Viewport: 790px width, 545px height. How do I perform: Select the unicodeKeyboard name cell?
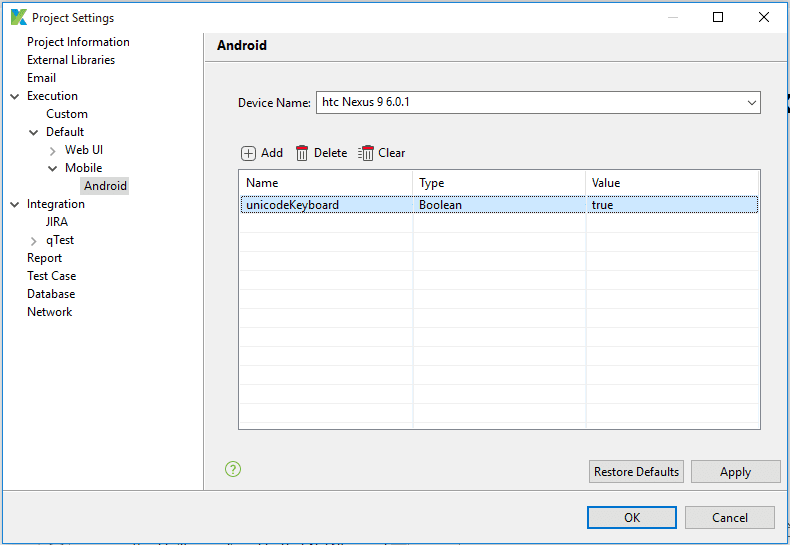pyautogui.click(x=327, y=205)
